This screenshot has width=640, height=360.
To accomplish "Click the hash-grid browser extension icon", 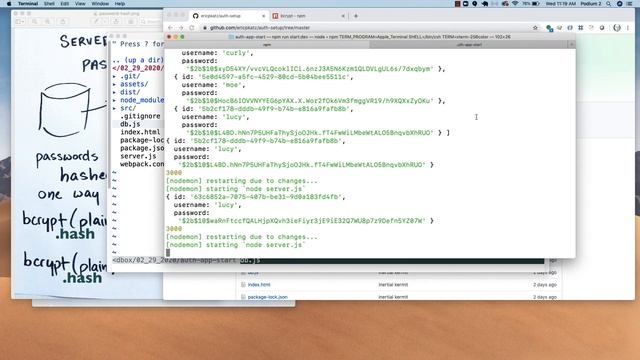I will [x=580, y=28].
